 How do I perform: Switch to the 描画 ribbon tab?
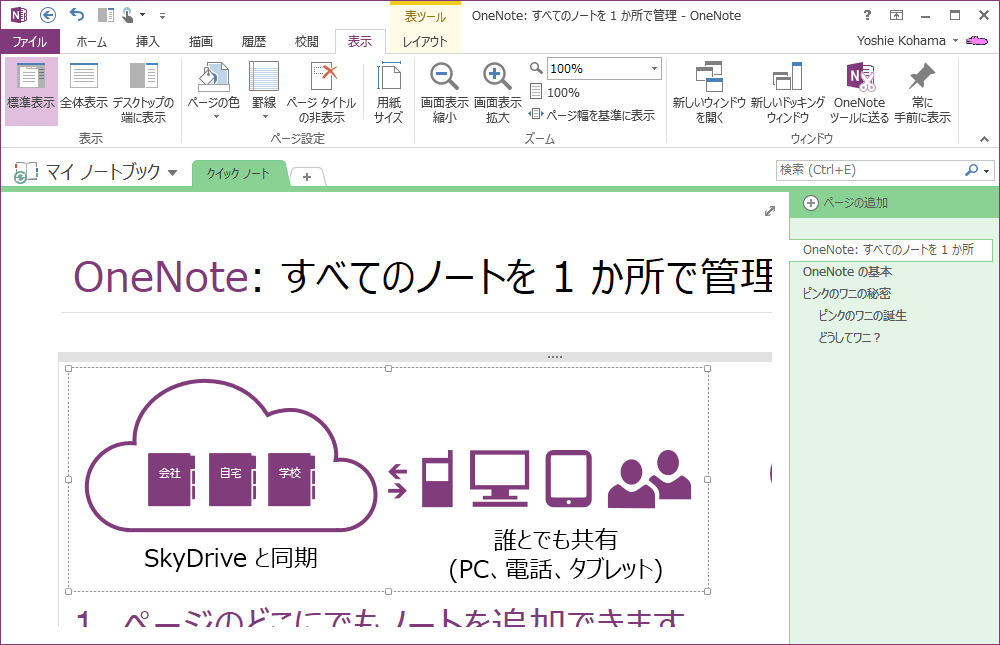[201, 41]
